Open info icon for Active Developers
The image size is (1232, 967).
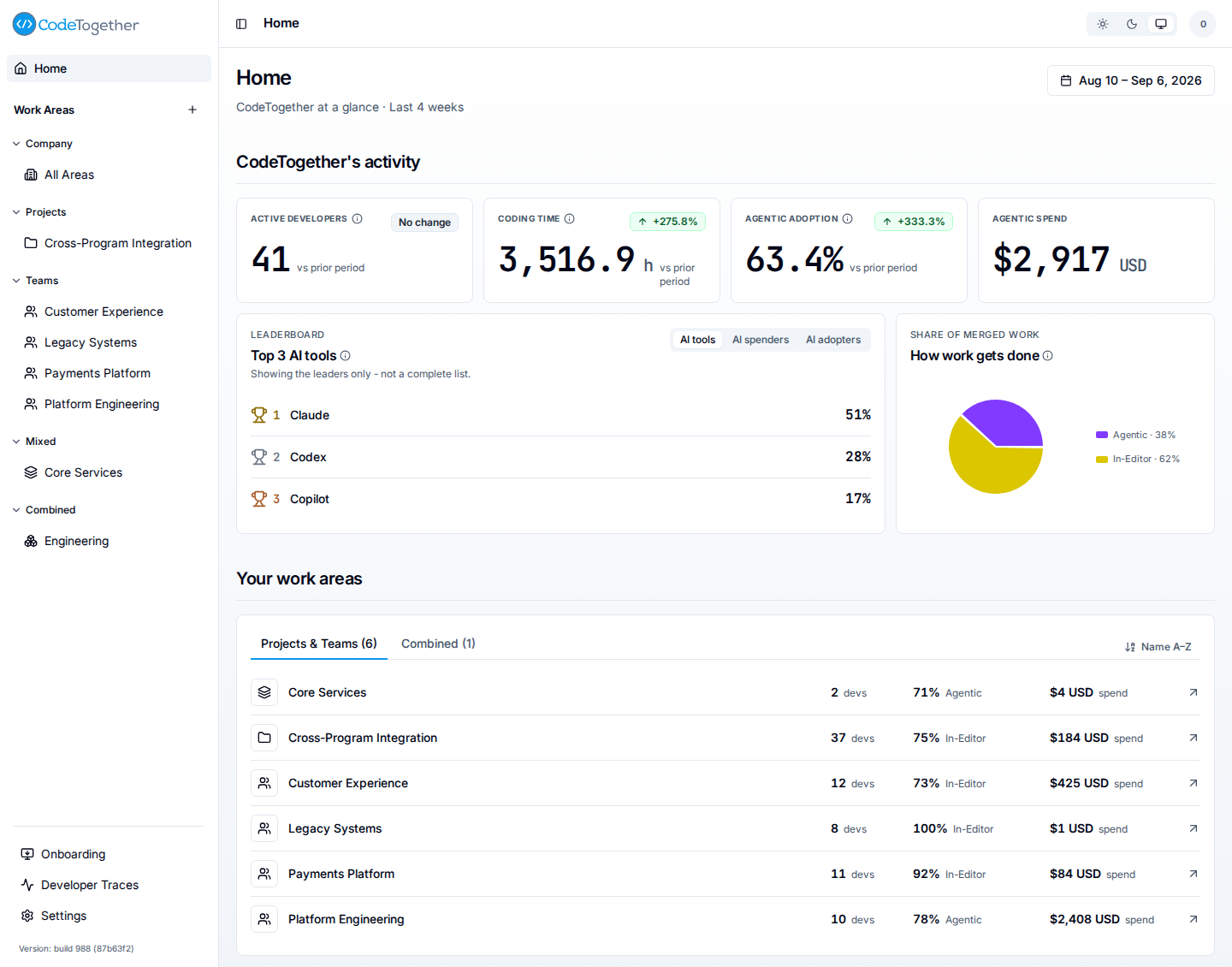tap(358, 219)
